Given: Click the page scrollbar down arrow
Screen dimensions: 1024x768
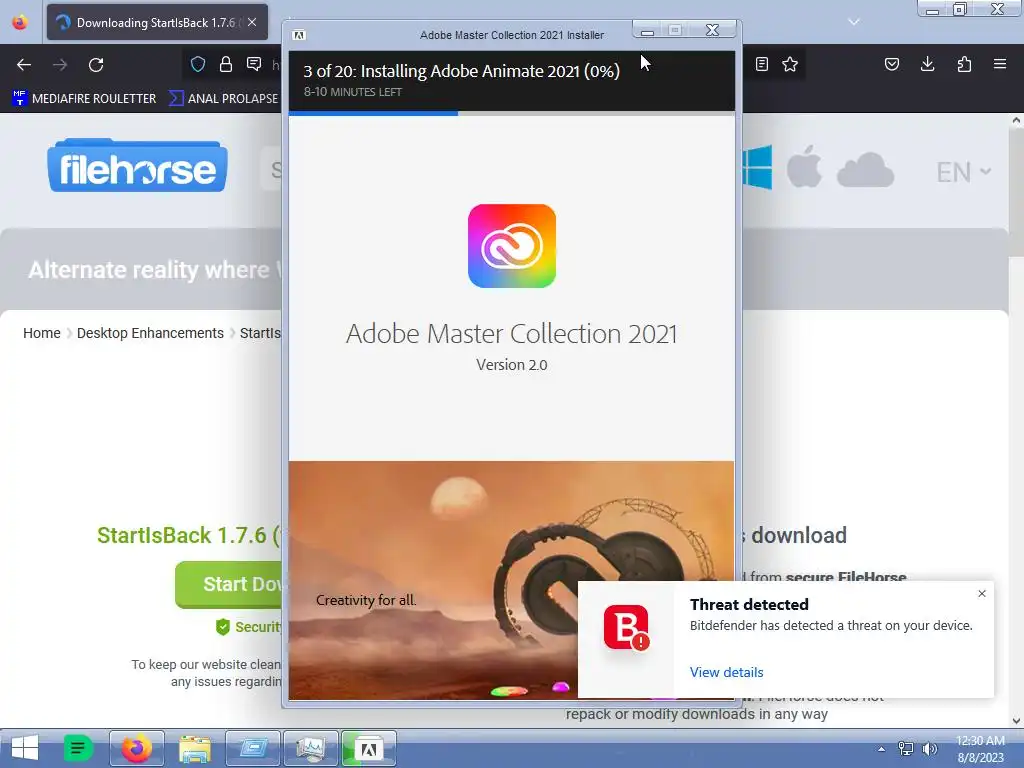Looking at the screenshot, I should (x=1016, y=721).
